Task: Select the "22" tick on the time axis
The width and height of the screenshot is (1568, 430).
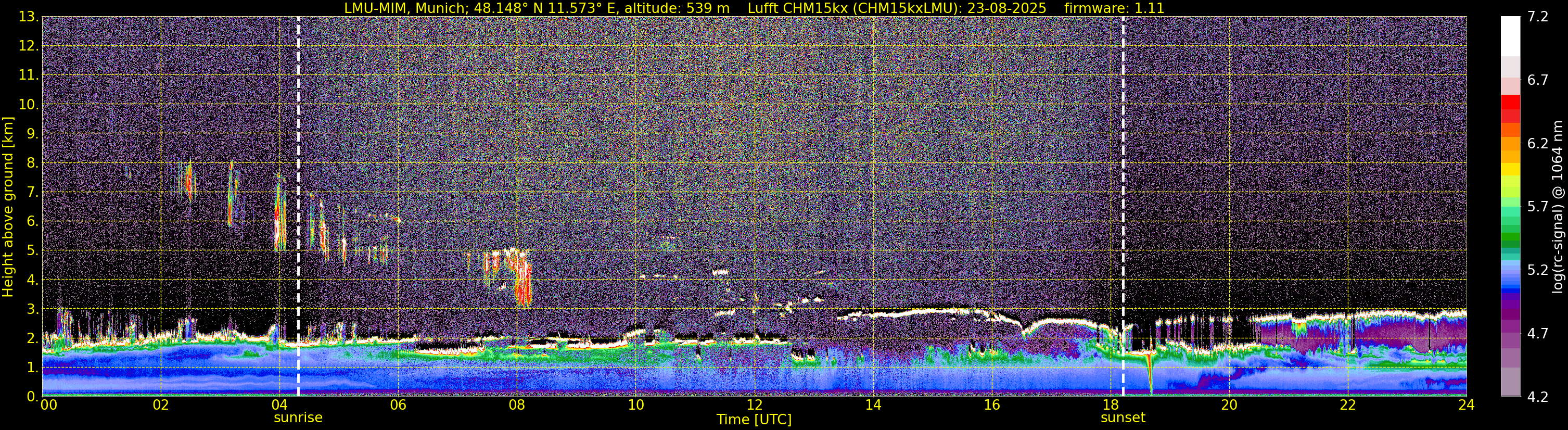Action: pyautogui.click(x=1348, y=406)
